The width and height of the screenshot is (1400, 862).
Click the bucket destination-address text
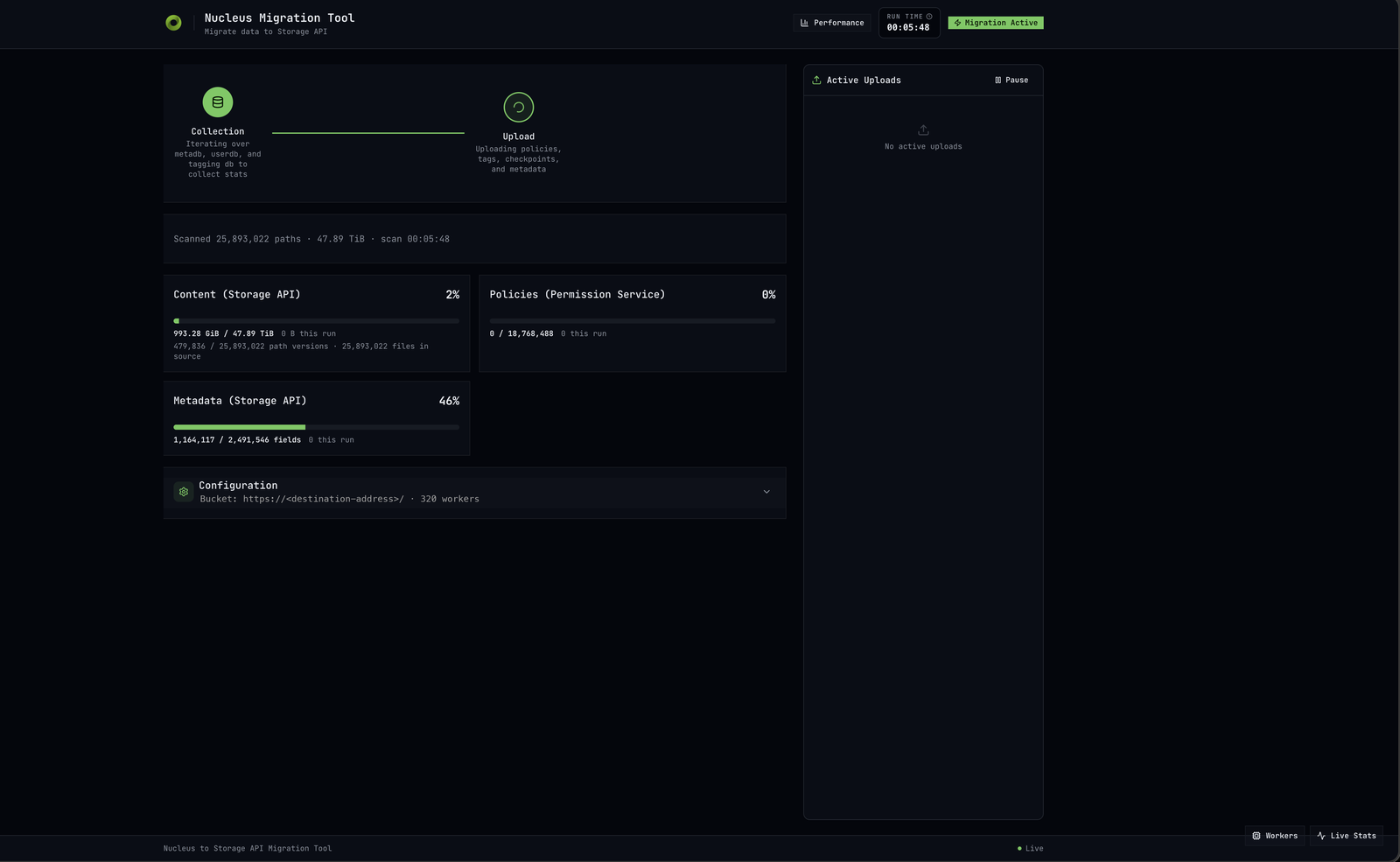pos(323,499)
